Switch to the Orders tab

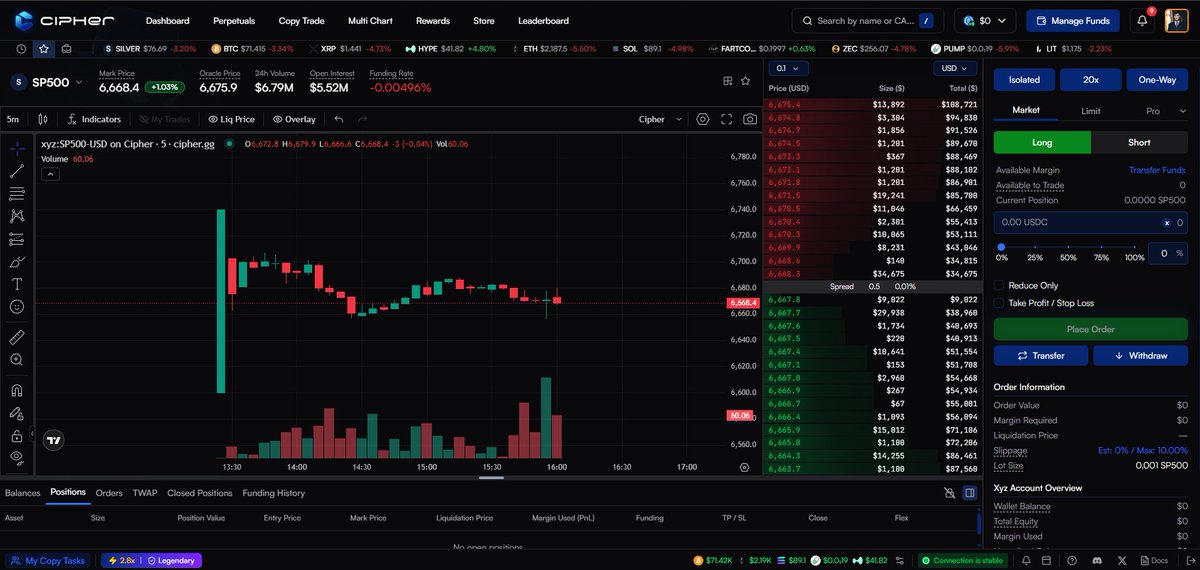click(x=109, y=493)
